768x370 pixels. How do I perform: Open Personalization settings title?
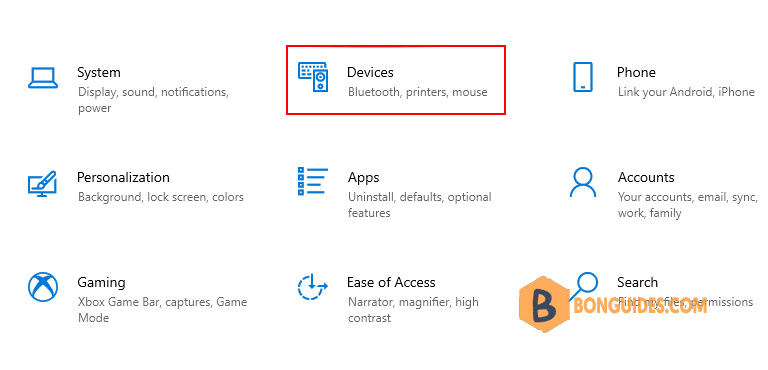[123, 177]
